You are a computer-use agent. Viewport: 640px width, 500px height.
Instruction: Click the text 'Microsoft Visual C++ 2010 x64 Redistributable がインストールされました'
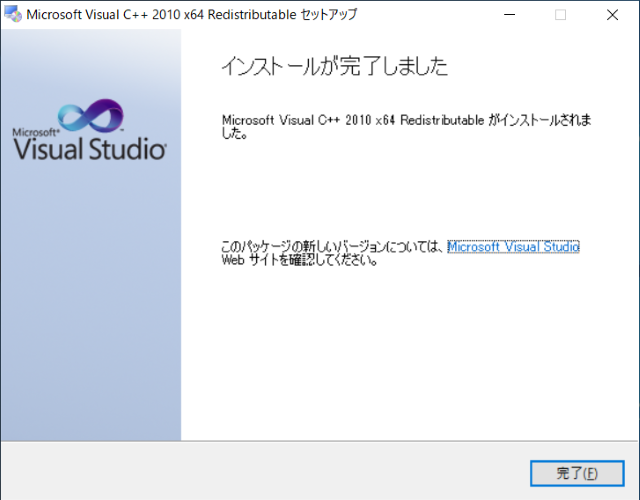(407, 126)
